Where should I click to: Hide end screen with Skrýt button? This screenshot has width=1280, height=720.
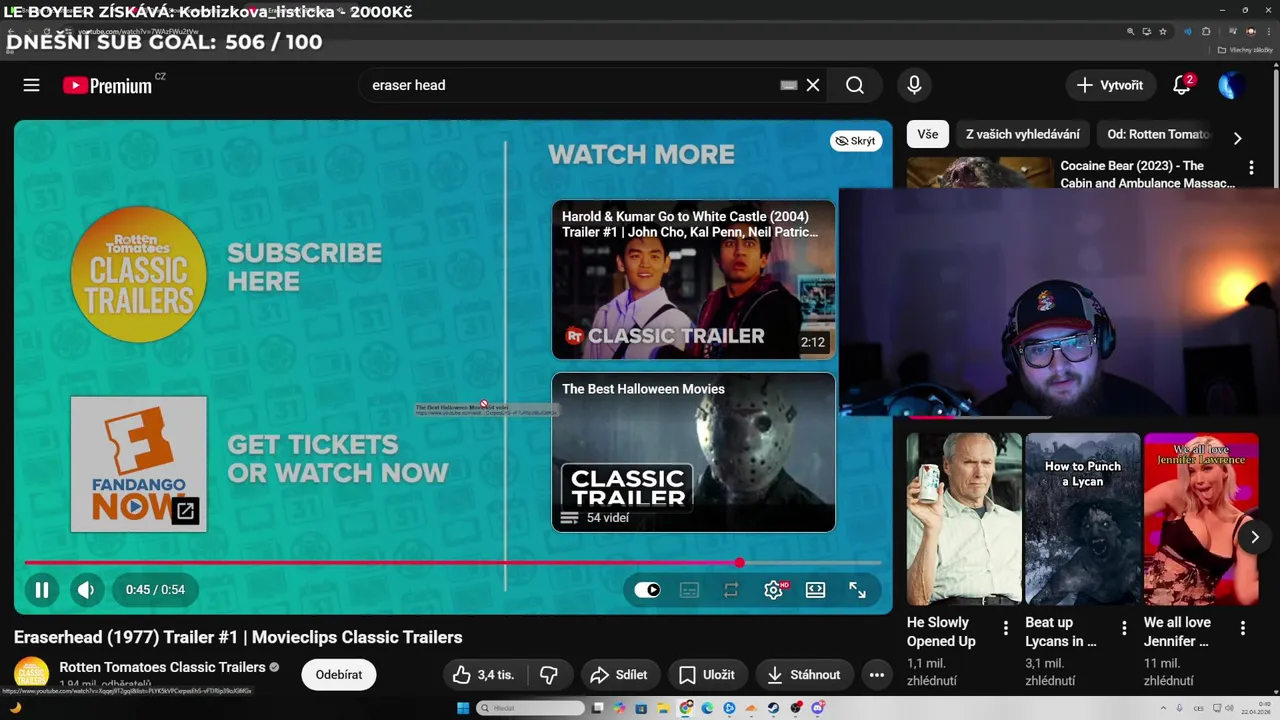856,141
